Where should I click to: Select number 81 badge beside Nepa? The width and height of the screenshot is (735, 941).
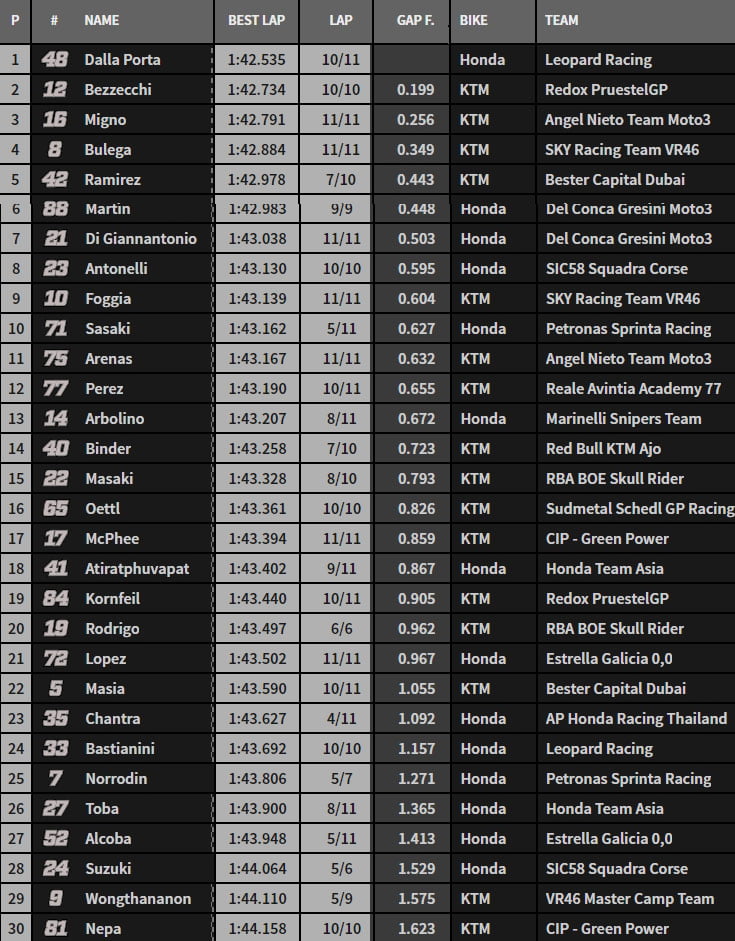(x=55, y=928)
